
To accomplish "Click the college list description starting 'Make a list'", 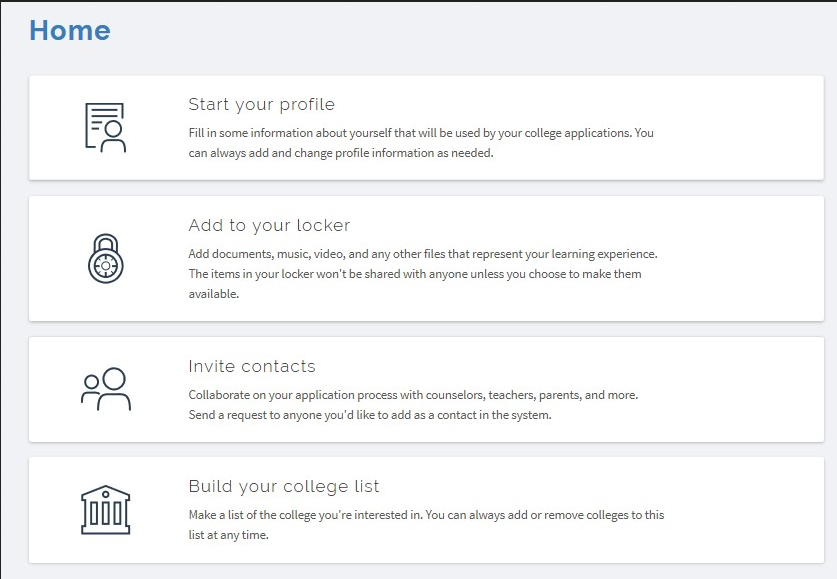I will (x=427, y=525).
